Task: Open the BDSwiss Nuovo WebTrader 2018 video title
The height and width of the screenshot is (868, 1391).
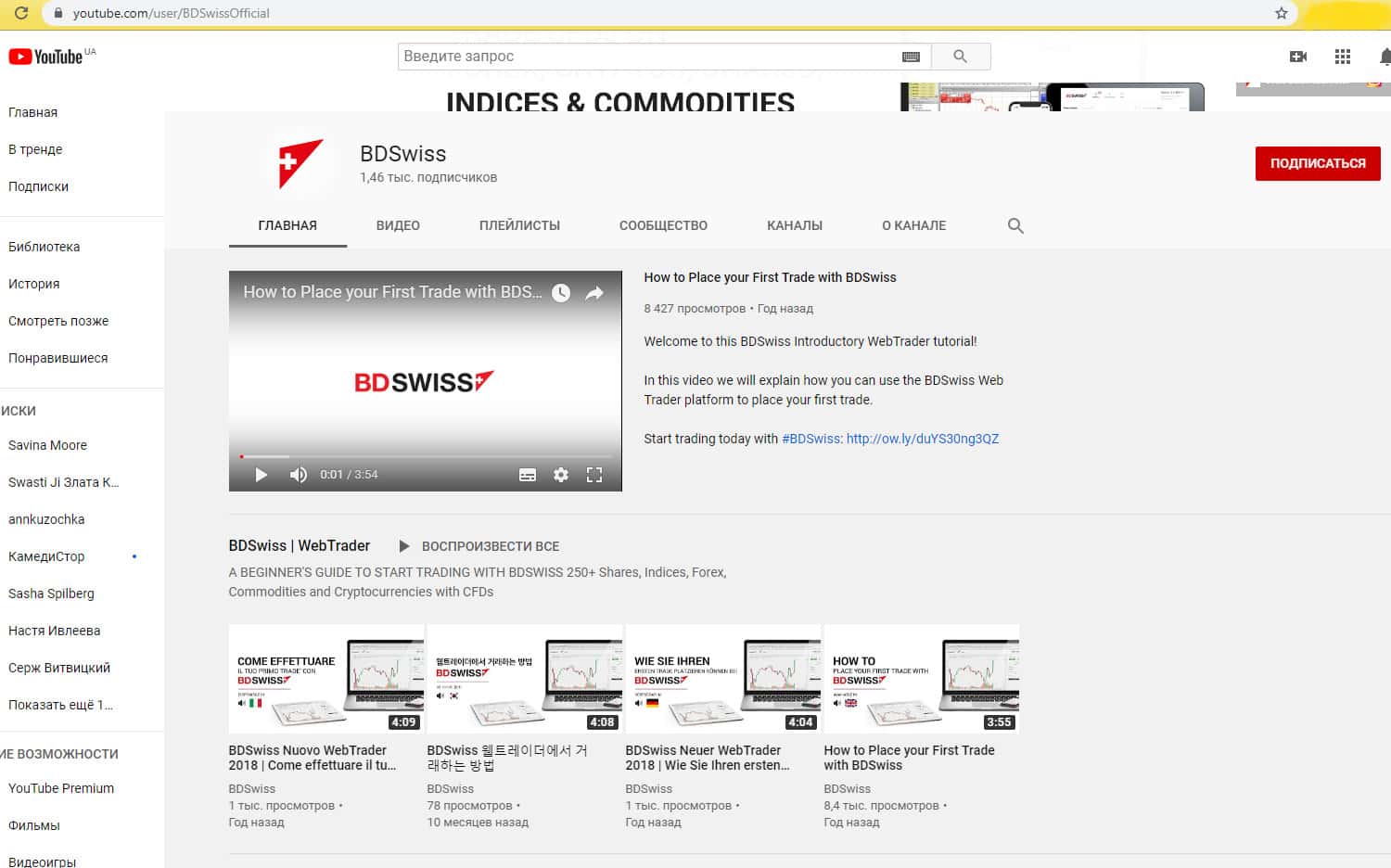Action: click(313, 758)
